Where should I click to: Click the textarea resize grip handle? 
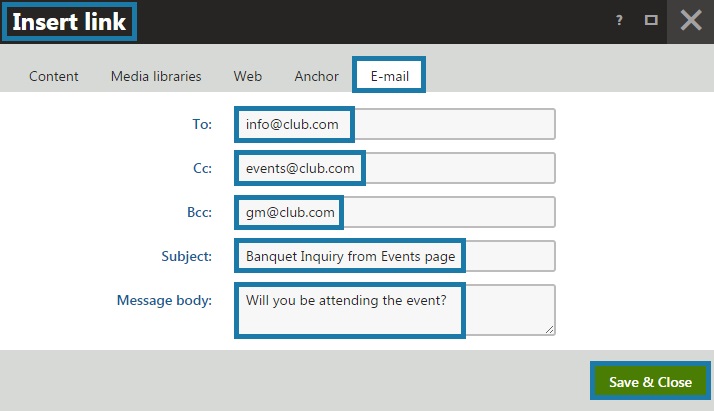549,329
